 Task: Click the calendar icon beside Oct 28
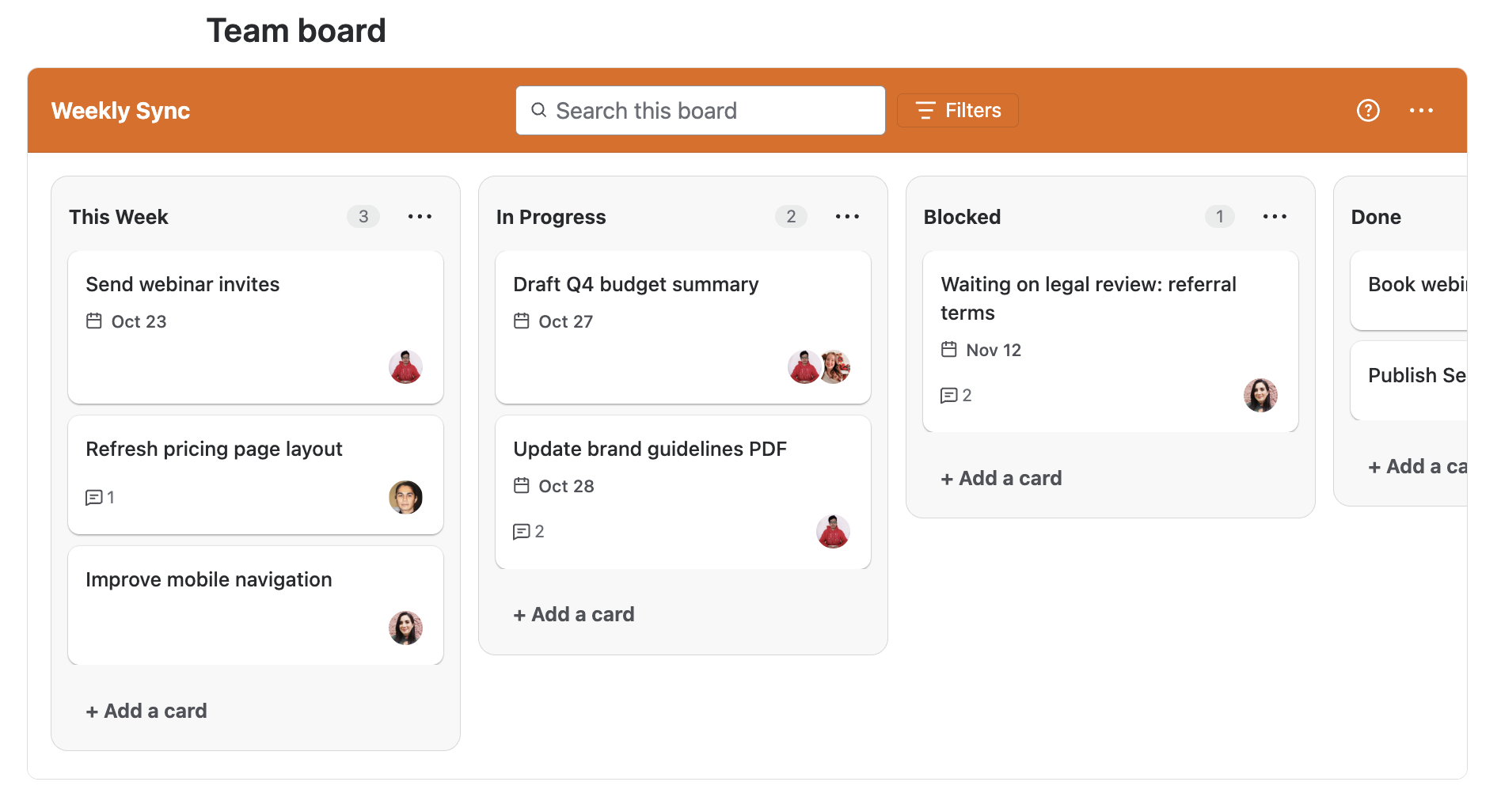(x=522, y=486)
